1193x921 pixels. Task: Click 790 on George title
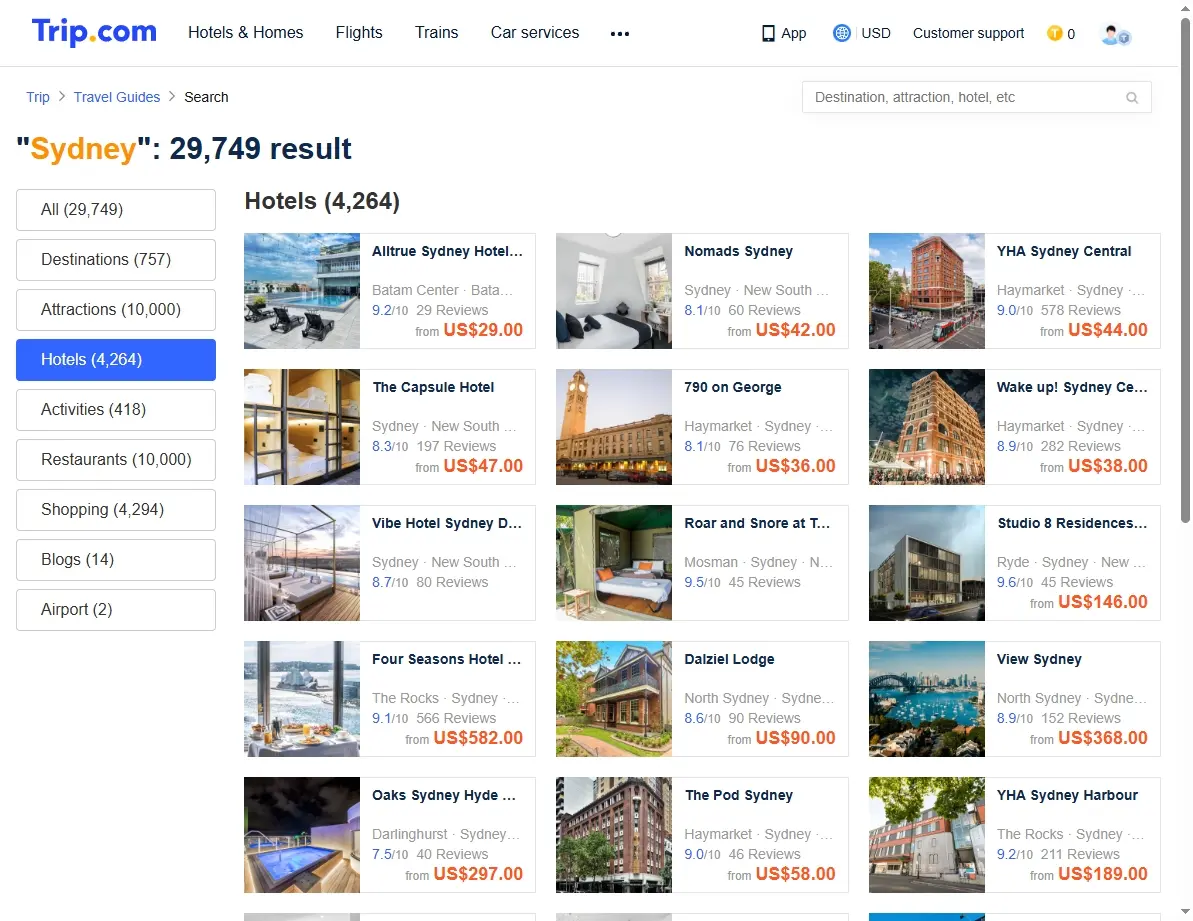(x=733, y=387)
